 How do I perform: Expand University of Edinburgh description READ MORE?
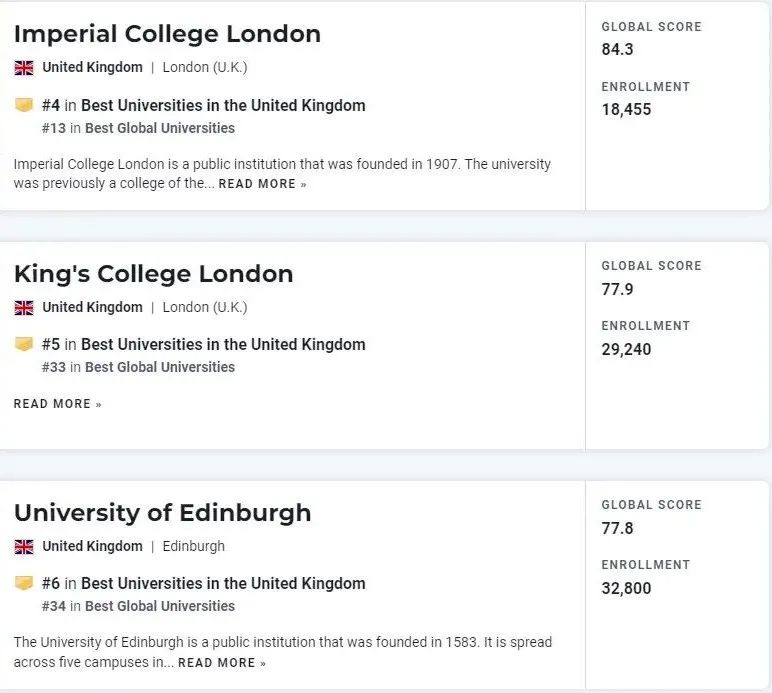pos(222,663)
